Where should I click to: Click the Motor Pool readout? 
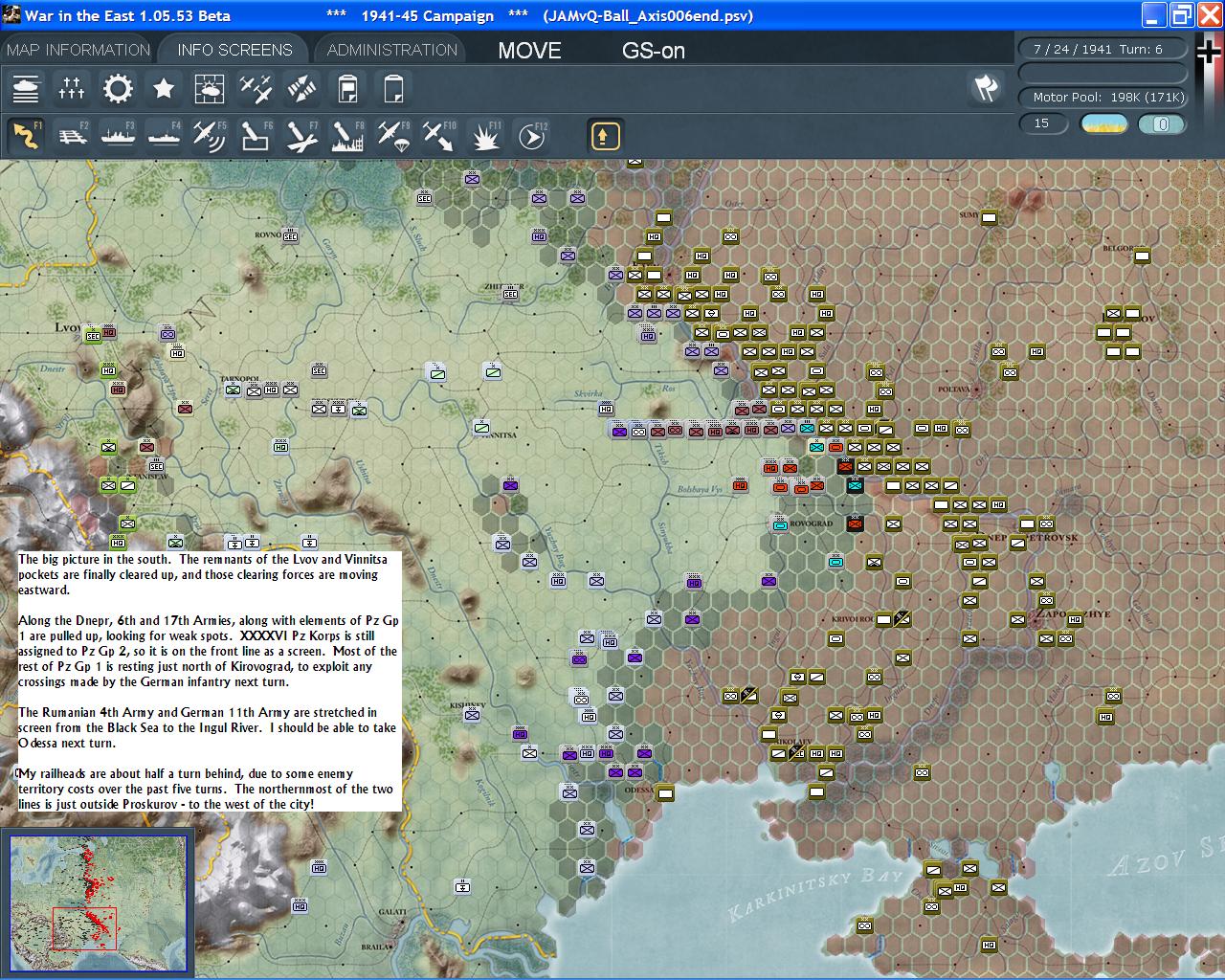(x=1102, y=97)
